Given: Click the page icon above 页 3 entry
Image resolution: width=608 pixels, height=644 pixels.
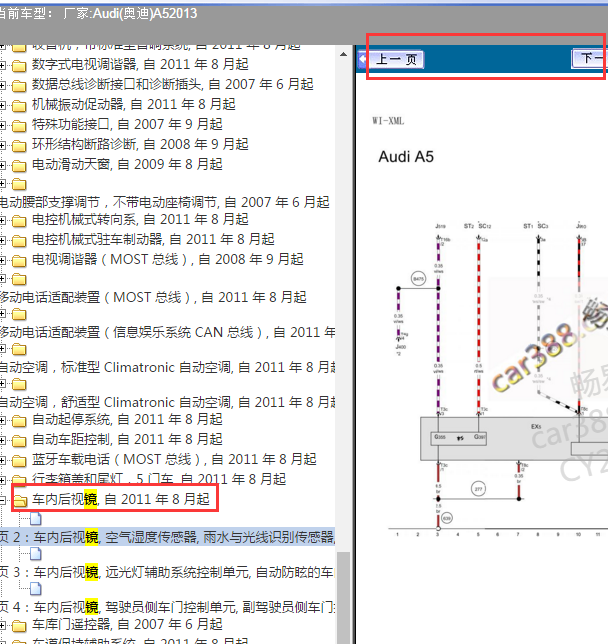Looking at the screenshot, I should click(36, 554).
